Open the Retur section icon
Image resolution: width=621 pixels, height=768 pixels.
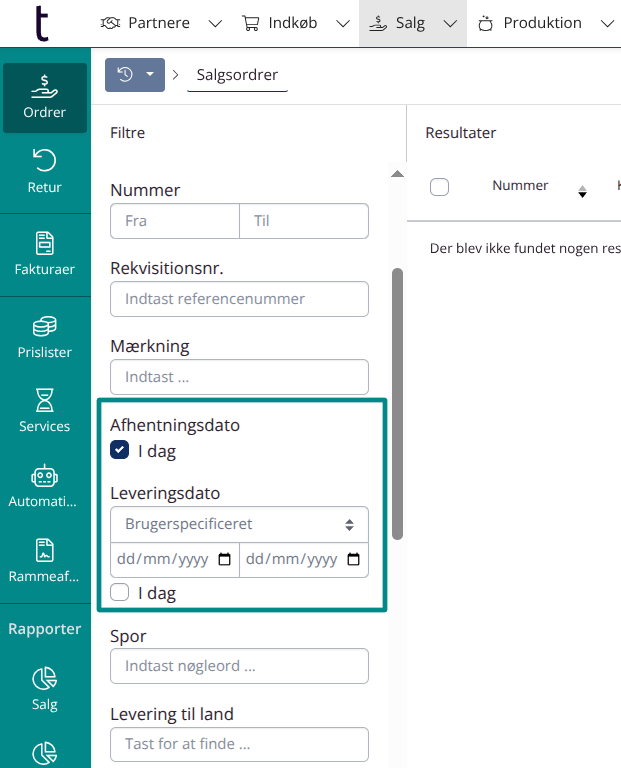(x=44, y=171)
